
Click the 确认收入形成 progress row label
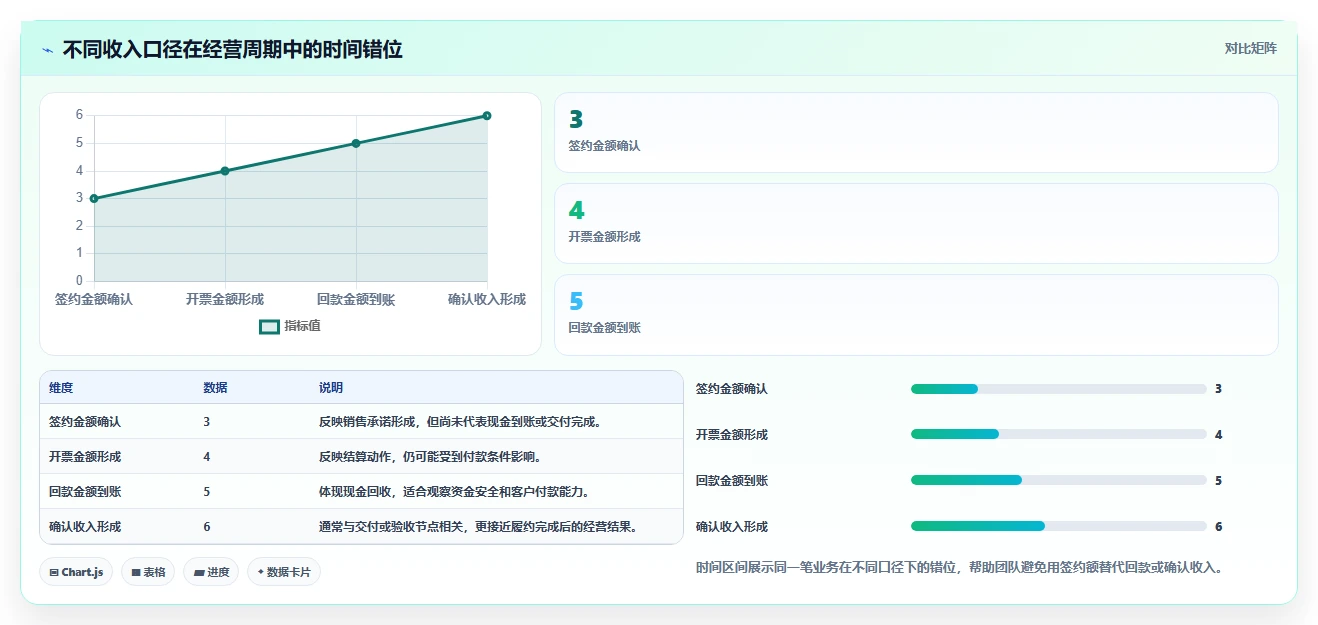(x=732, y=527)
